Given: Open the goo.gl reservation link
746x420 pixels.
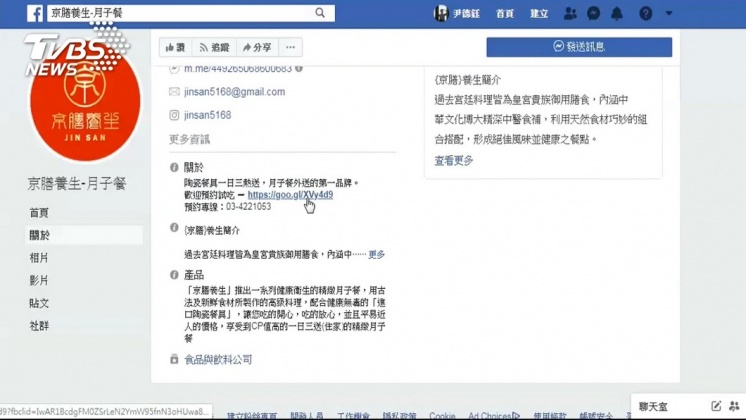Looking at the screenshot, I should click(x=290, y=195).
